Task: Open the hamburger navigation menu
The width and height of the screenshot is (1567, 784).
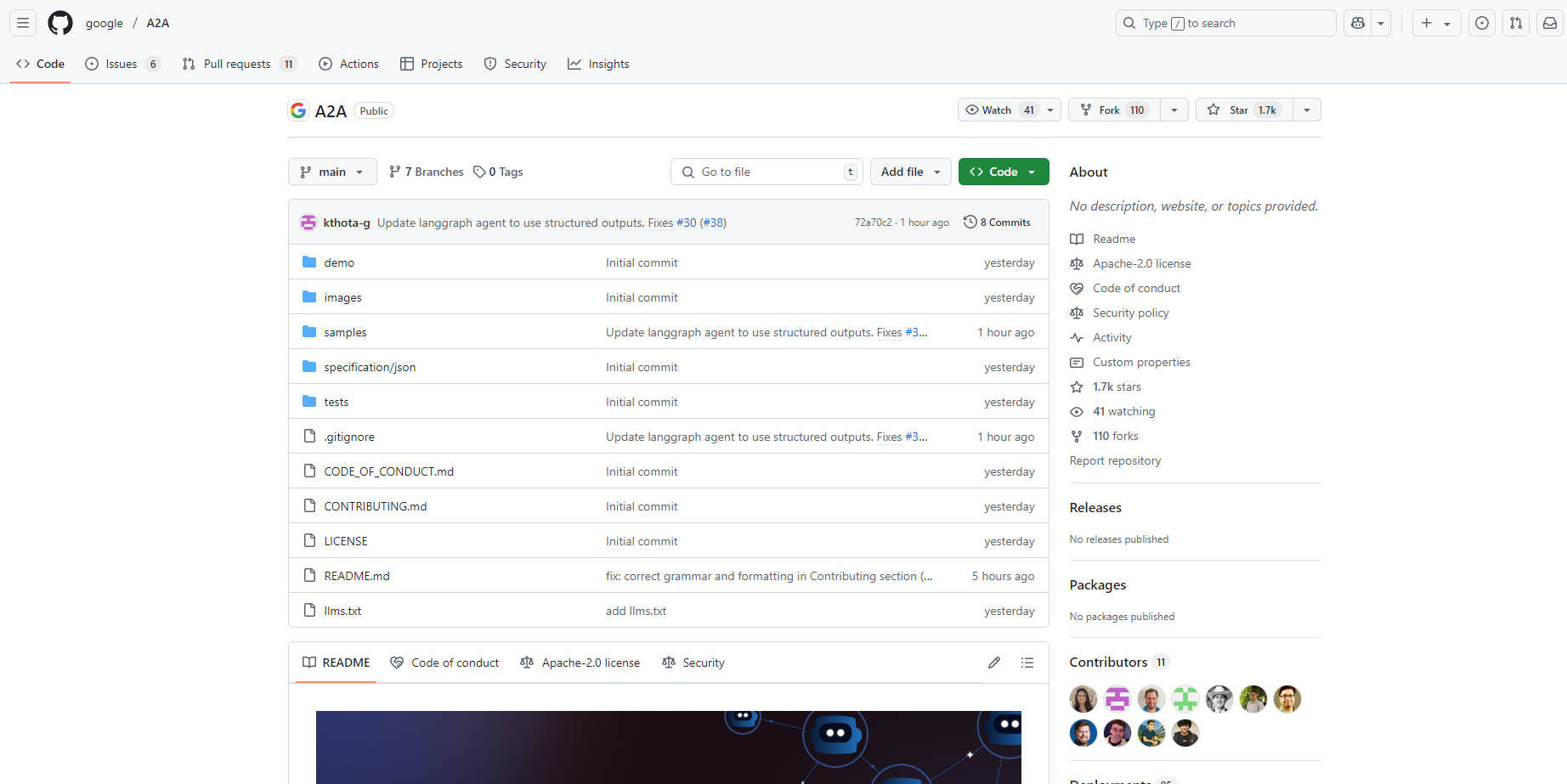Action: pyautogui.click(x=23, y=23)
